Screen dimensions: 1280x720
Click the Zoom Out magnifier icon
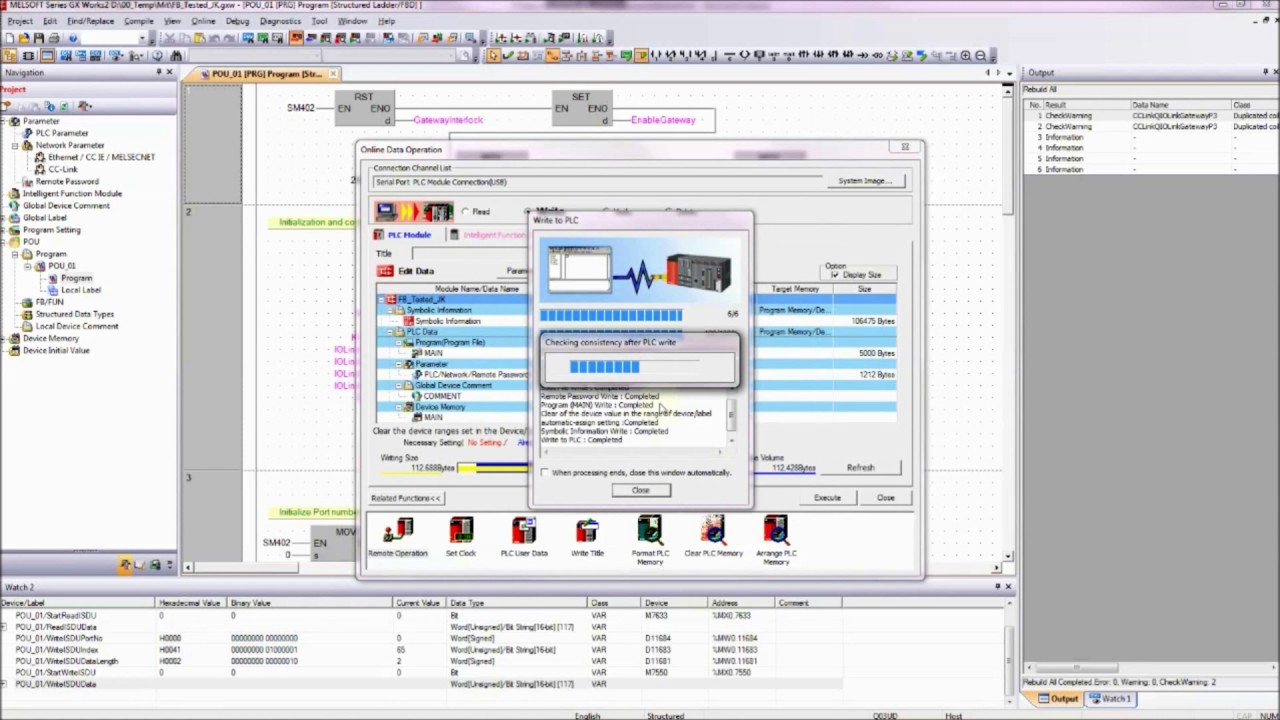point(980,56)
